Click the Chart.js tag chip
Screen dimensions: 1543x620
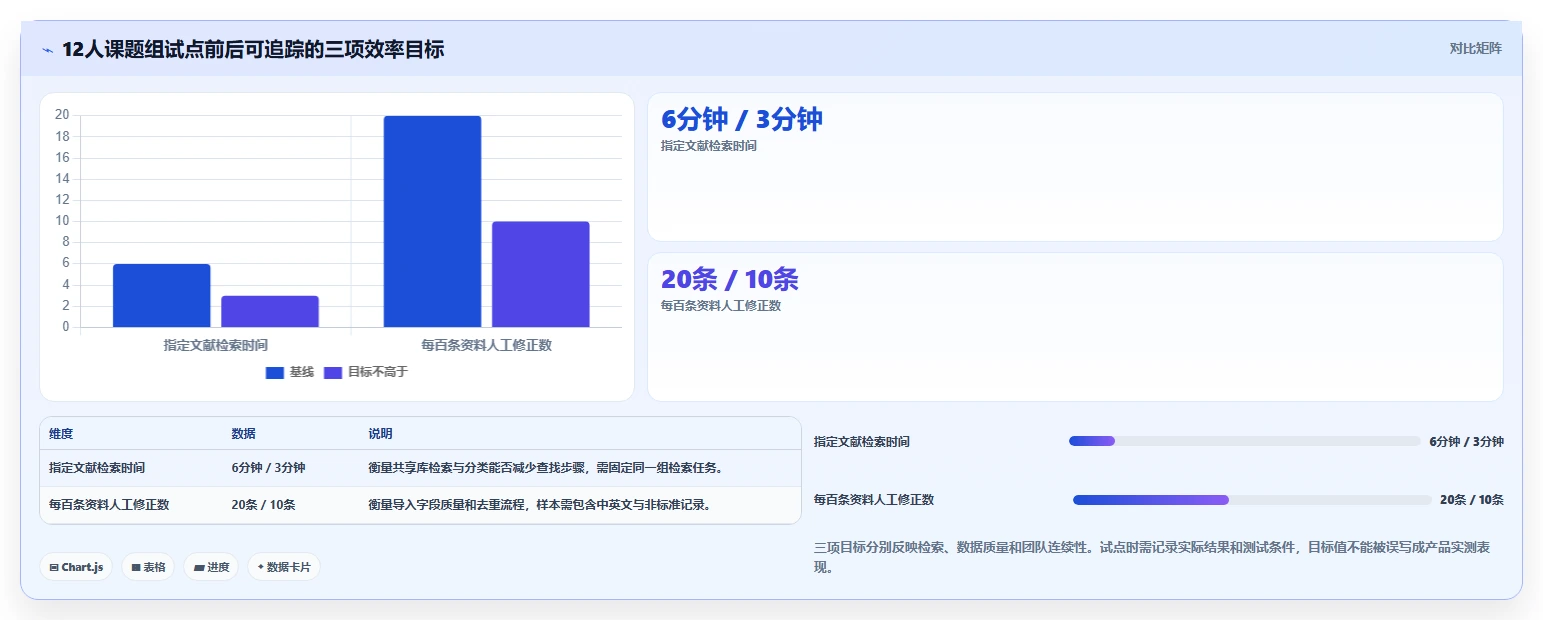(x=76, y=567)
